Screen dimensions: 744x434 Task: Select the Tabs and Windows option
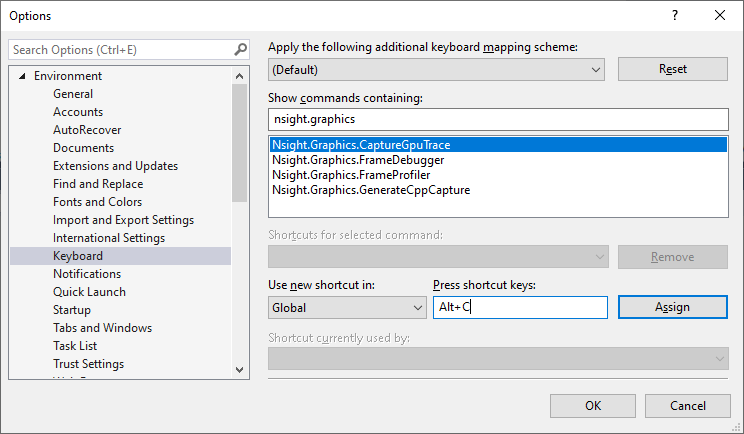pyautogui.click(x=102, y=328)
